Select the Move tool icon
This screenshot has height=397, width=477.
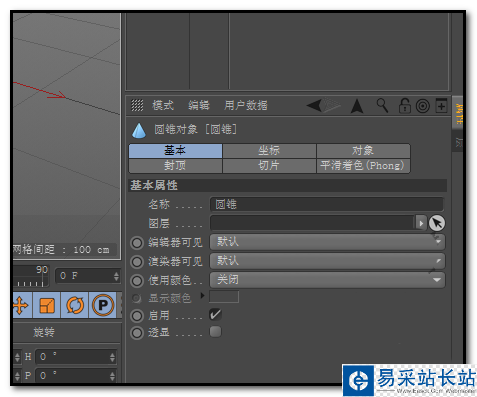click(x=22, y=305)
